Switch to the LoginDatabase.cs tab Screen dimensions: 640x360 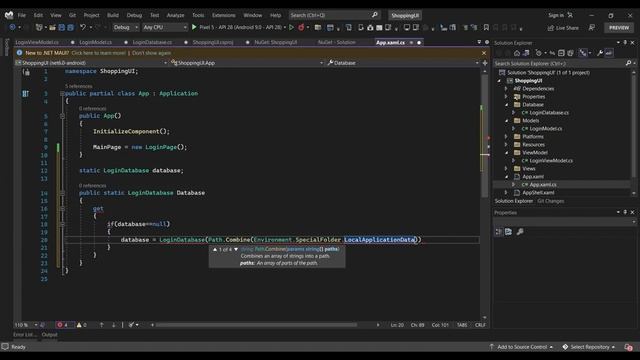coord(152,42)
